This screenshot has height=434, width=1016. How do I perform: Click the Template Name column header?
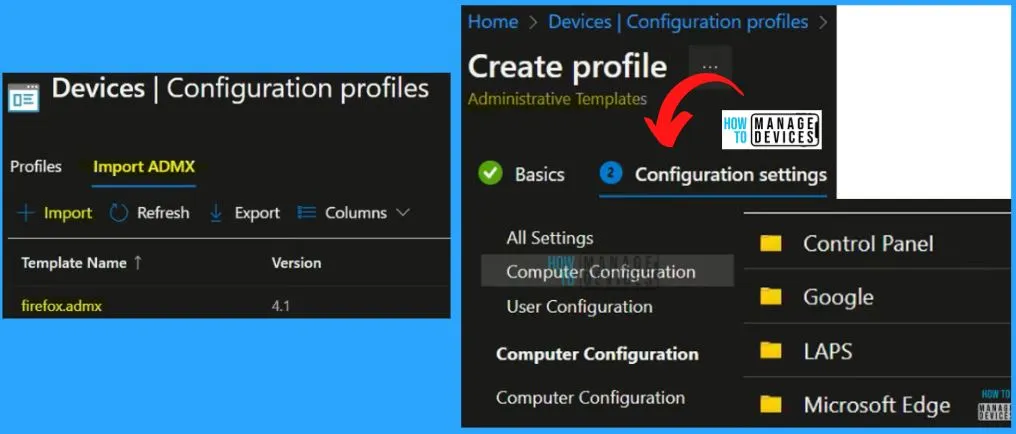(x=73, y=263)
